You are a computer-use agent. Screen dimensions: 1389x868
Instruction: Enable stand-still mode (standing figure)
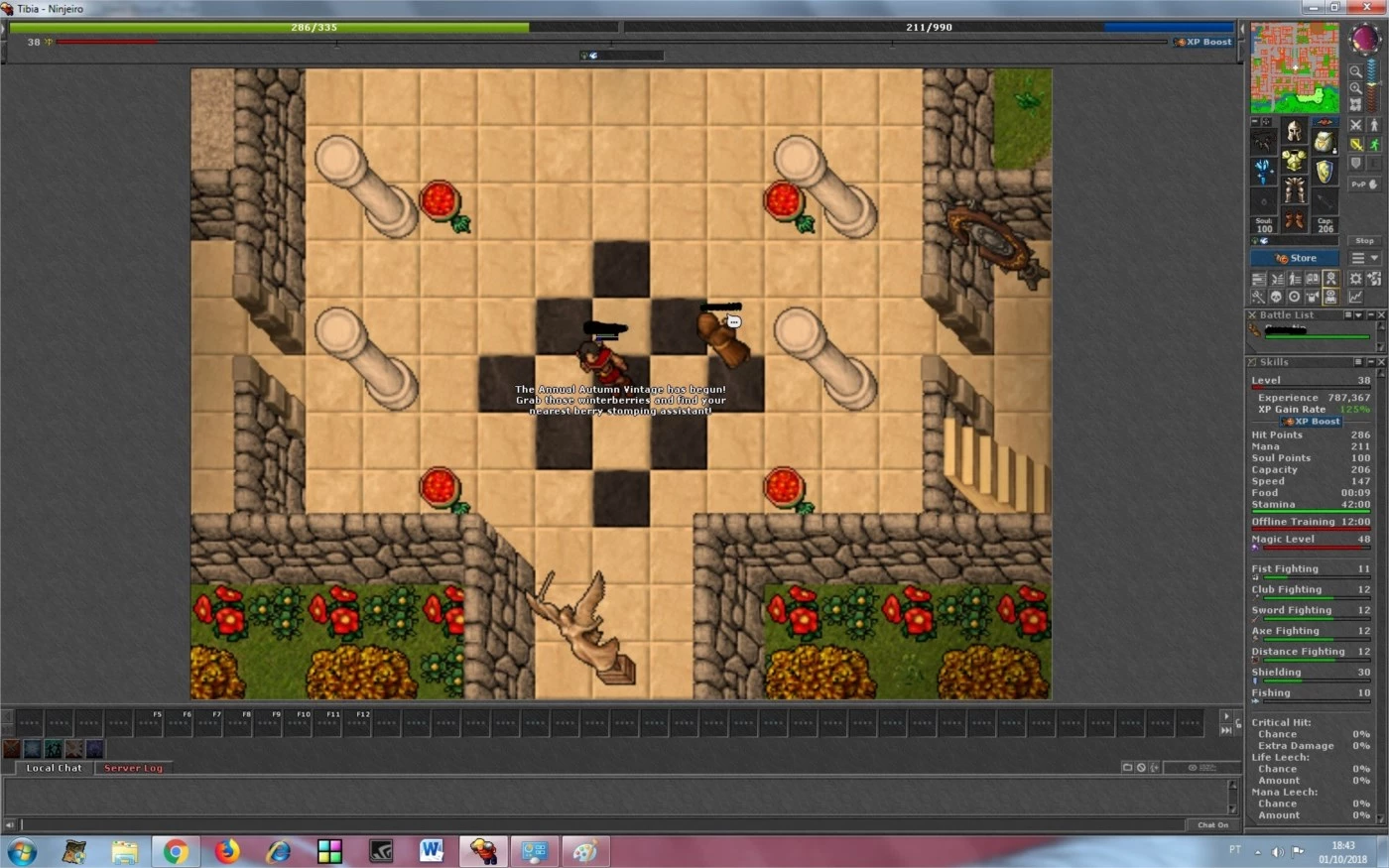pyautogui.click(x=1374, y=125)
